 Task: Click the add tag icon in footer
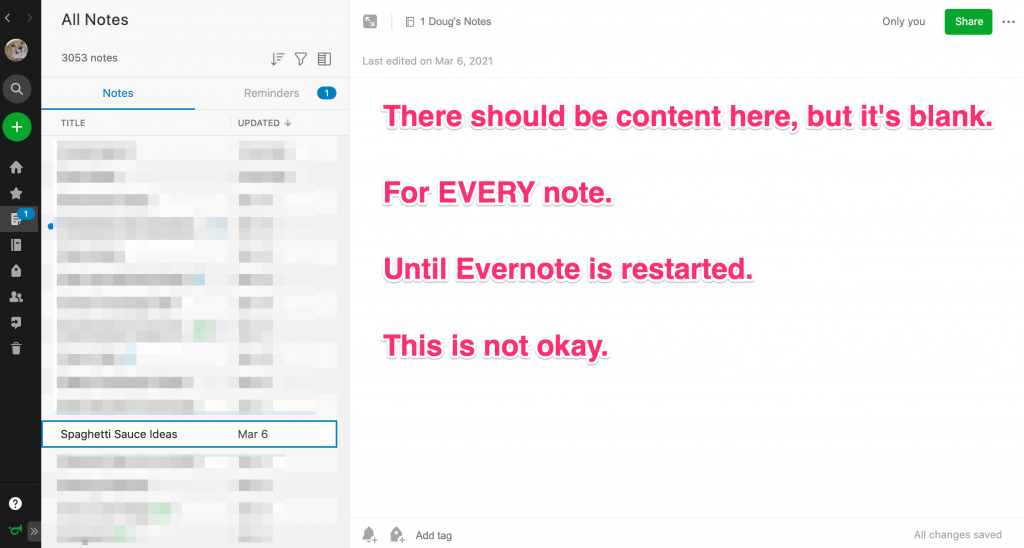(397, 535)
